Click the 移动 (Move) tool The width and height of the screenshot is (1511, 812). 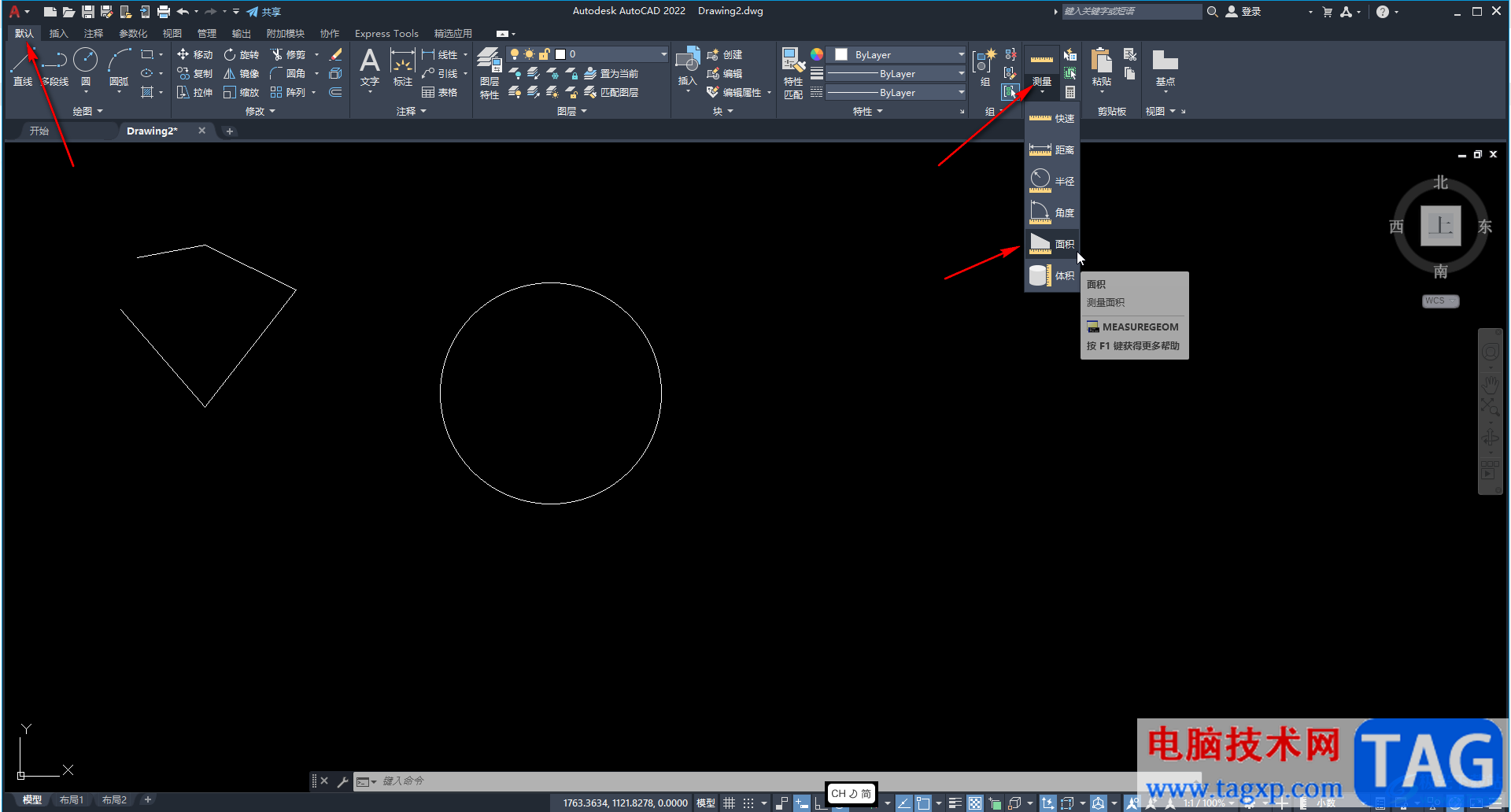tap(195, 54)
